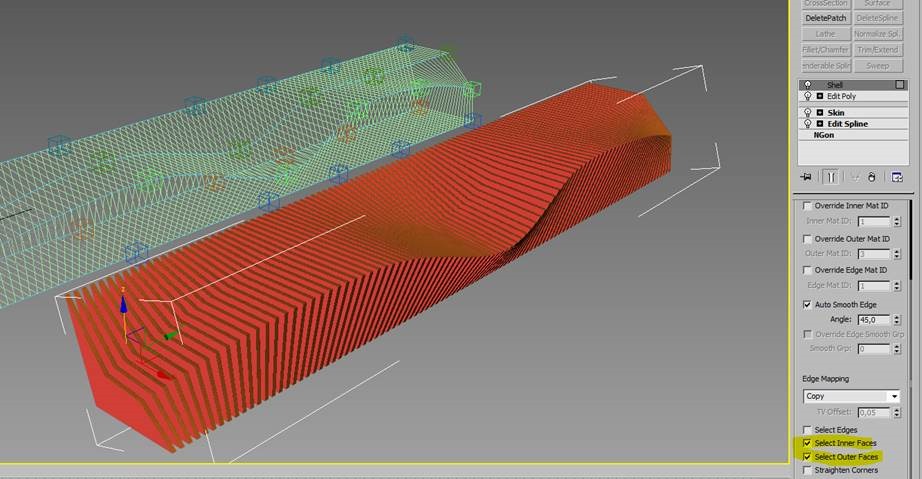Toggle Skin modifier lightbulb icon

(x=806, y=113)
